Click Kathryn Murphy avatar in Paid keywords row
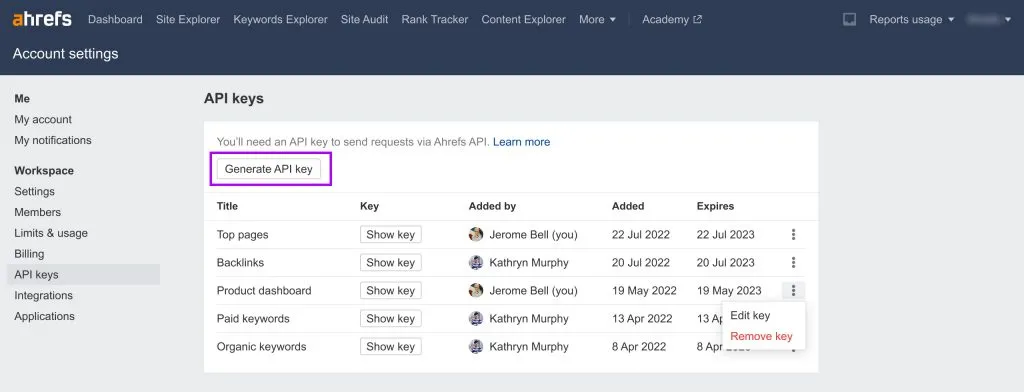 coord(476,318)
